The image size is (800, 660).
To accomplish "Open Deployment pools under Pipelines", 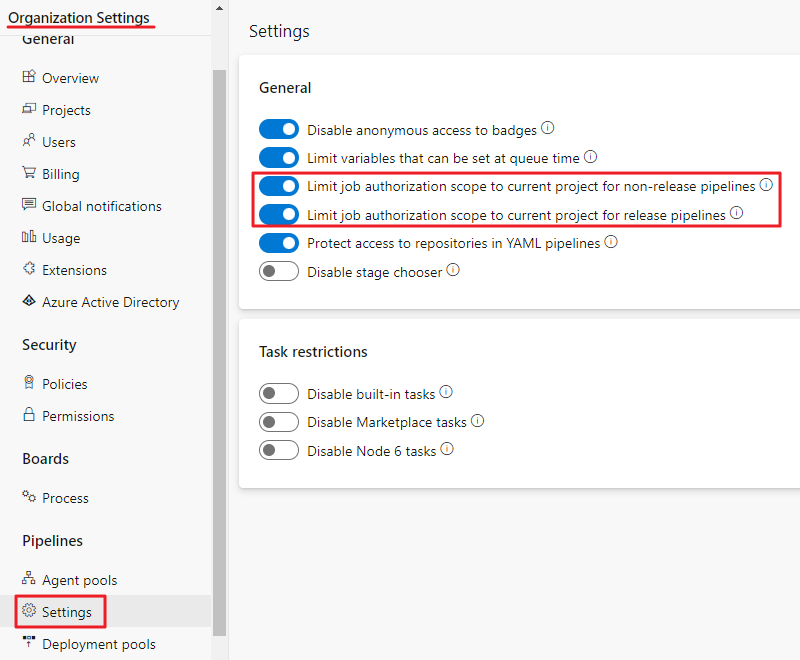I will click(x=99, y=645).
